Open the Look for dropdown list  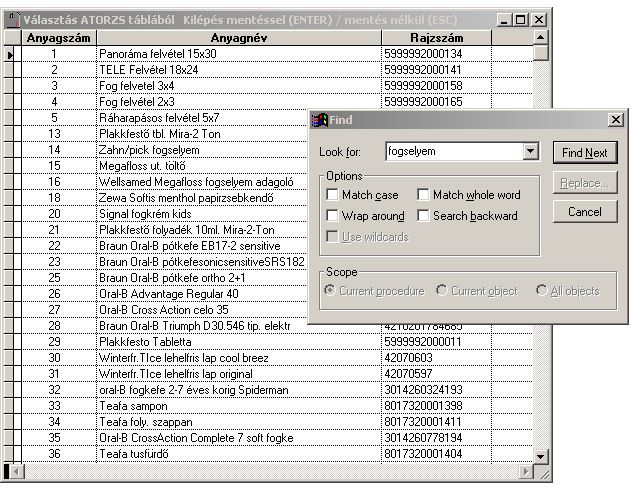[x=530, y=152]
